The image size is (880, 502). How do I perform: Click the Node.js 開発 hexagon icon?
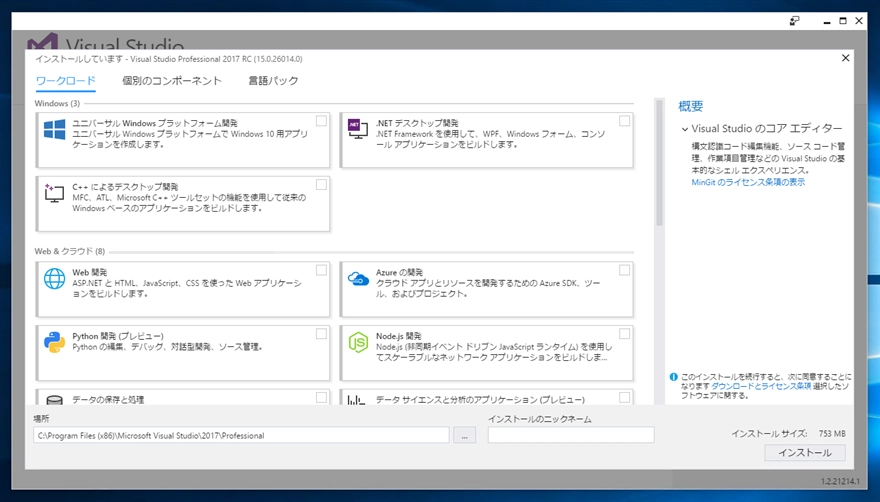click(358, 342)
